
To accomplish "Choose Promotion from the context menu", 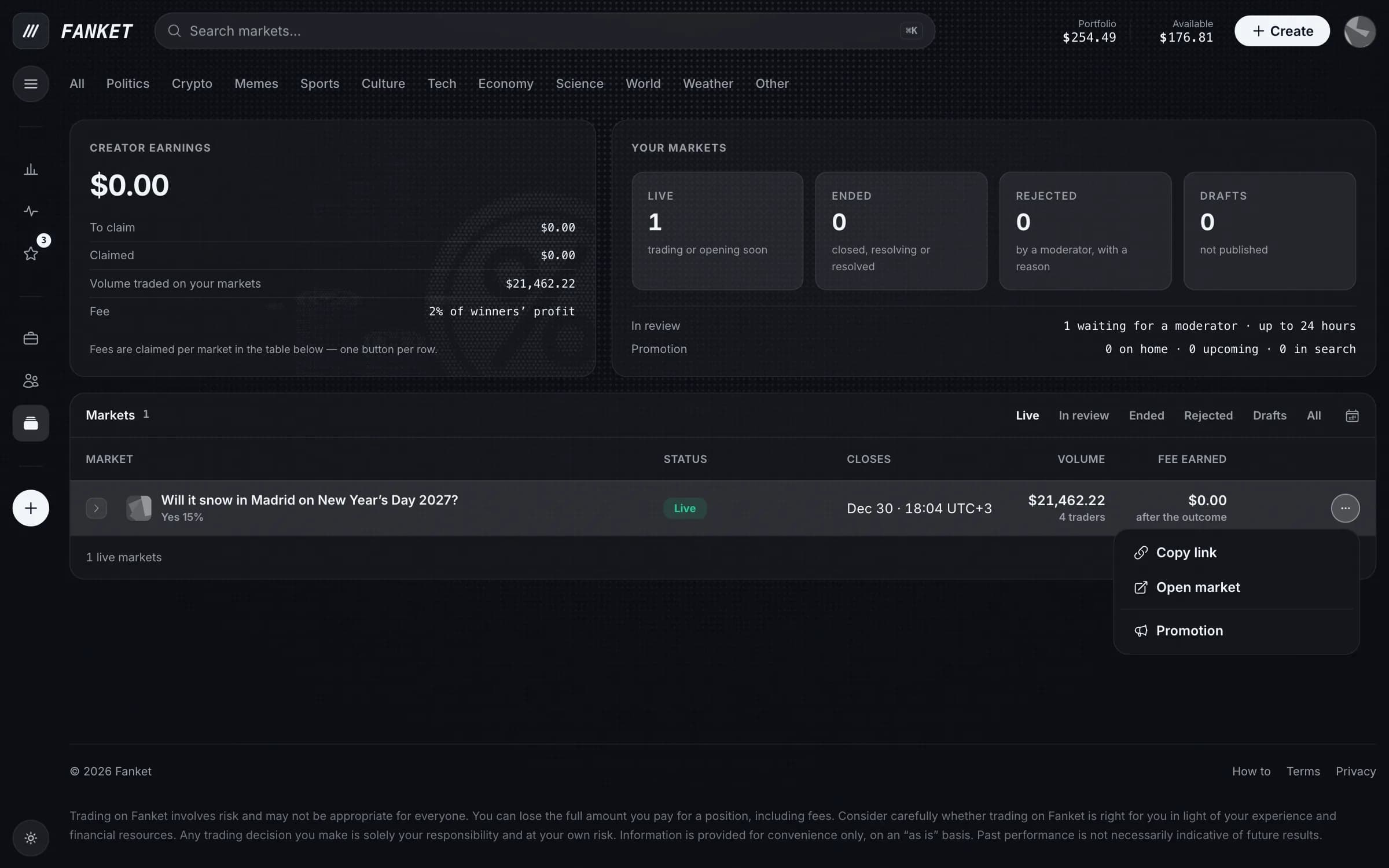I will pos(1236,631).
